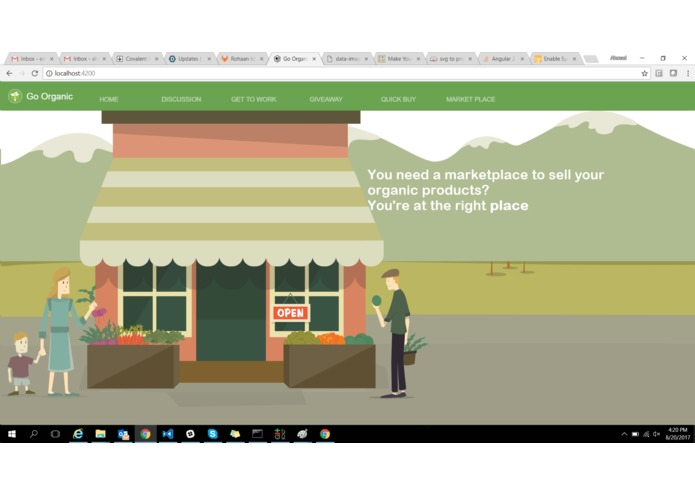This screenshot has height=494, width=695.
Task: Open Visual Studio Code from taskbar
Action: (168, 434)
